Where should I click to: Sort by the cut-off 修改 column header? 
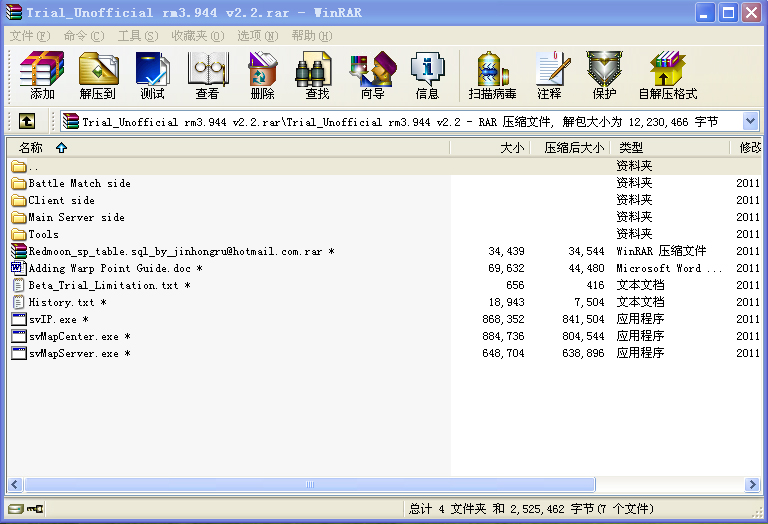pyautogui.click(x=746, y=147)
